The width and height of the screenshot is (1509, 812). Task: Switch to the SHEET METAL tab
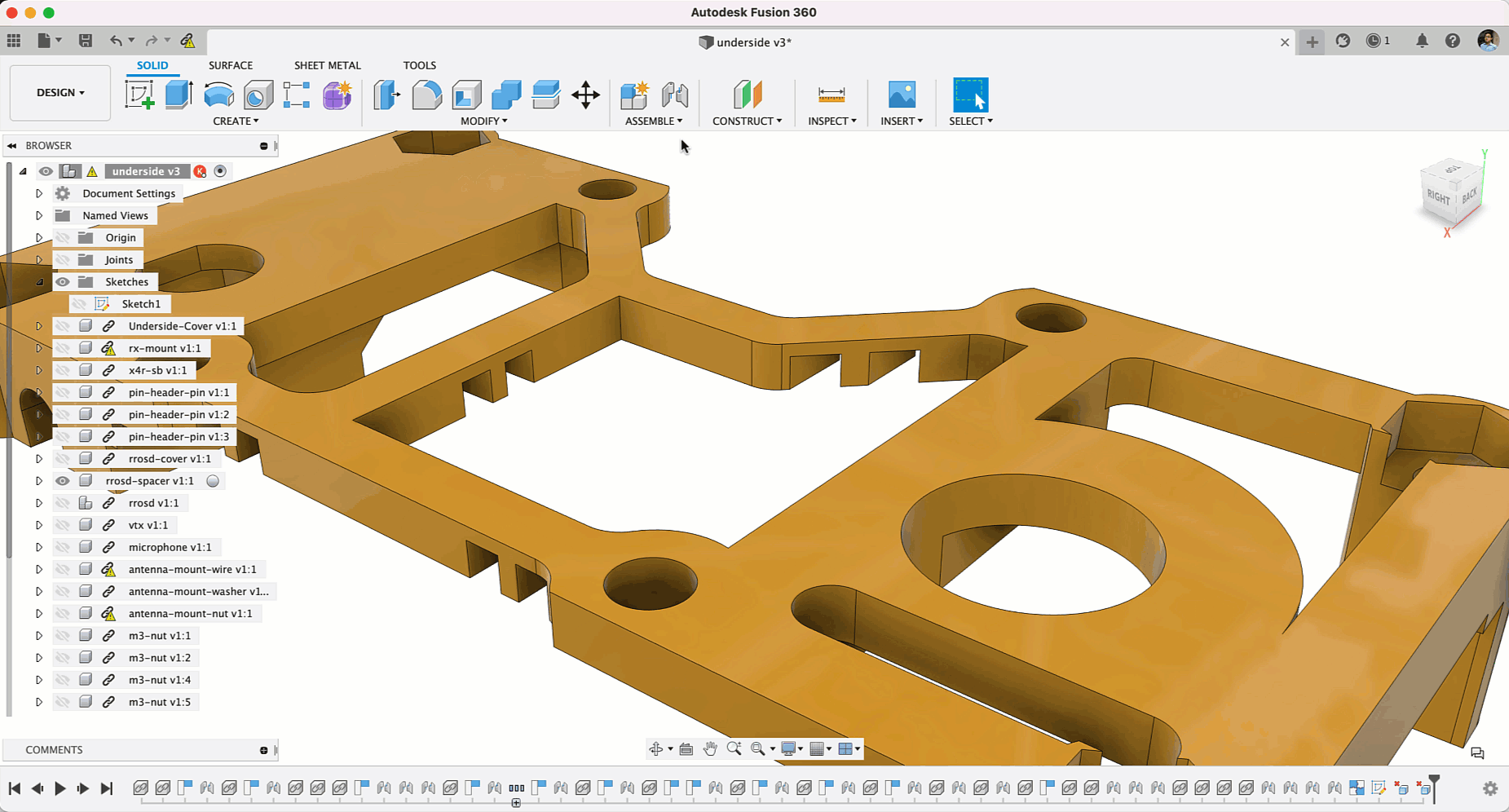coord(327,65)
